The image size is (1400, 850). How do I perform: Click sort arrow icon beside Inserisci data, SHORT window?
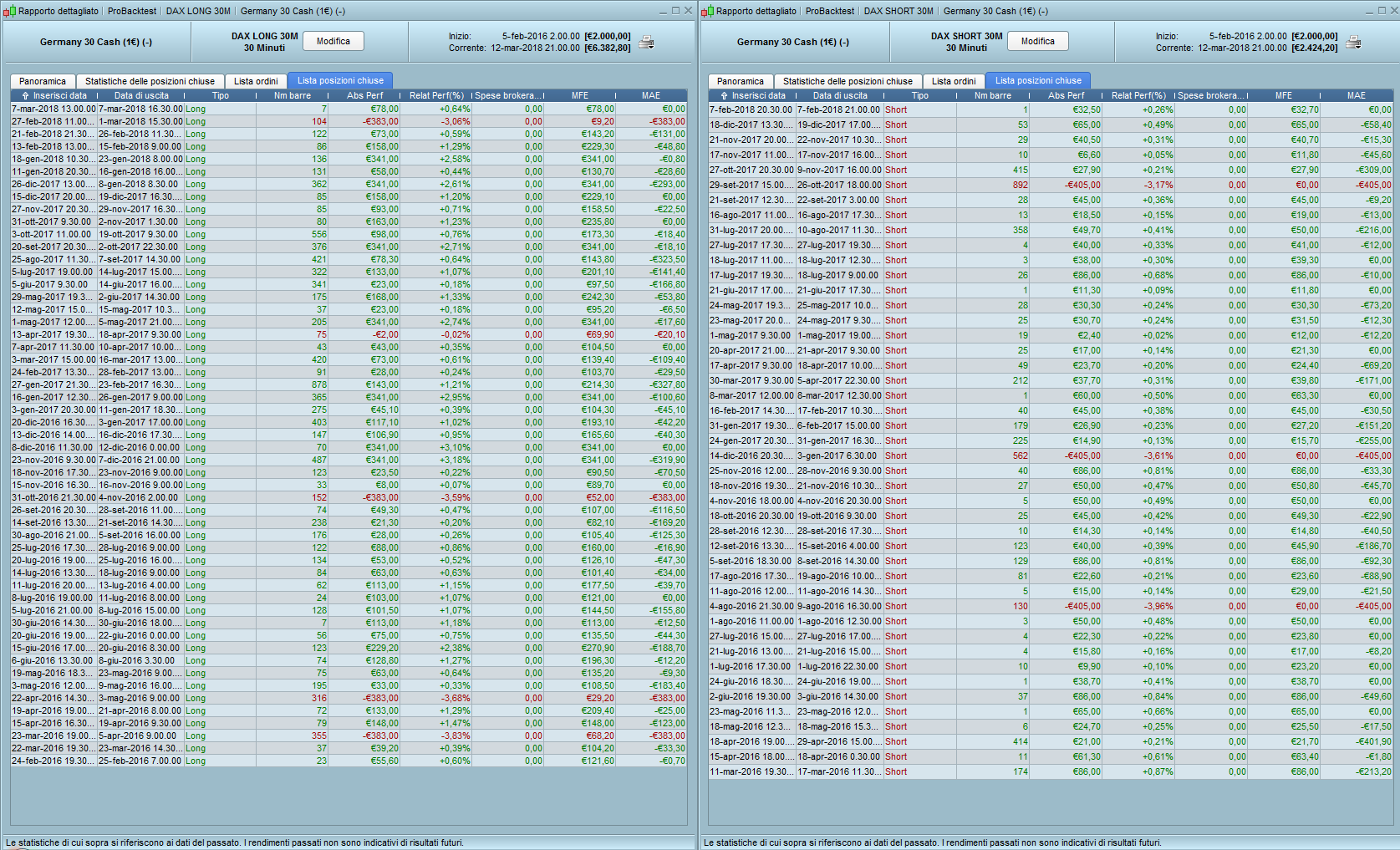(724, 96)
